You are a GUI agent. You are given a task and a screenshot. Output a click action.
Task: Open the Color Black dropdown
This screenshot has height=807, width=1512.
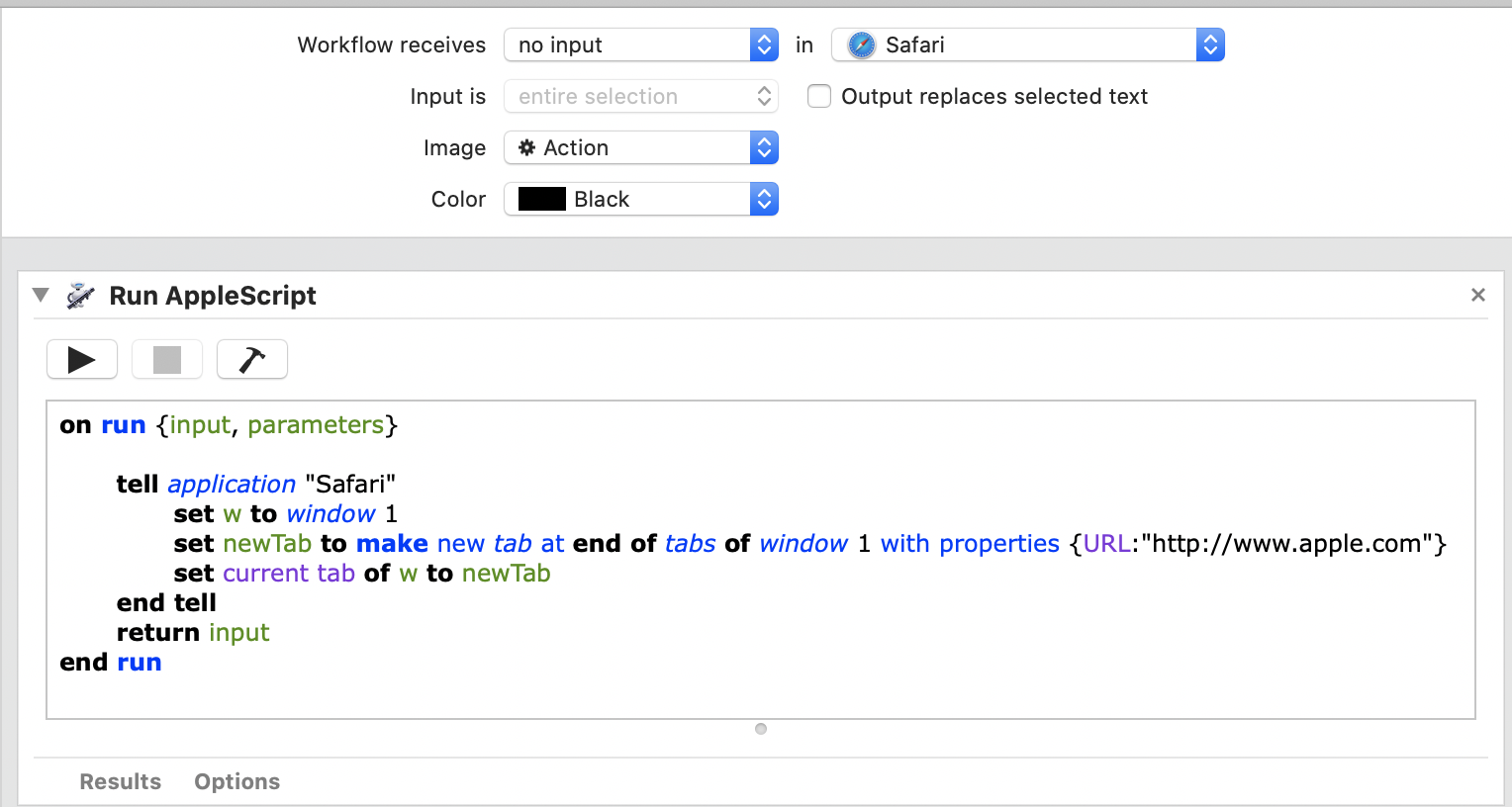click(641, 199)
